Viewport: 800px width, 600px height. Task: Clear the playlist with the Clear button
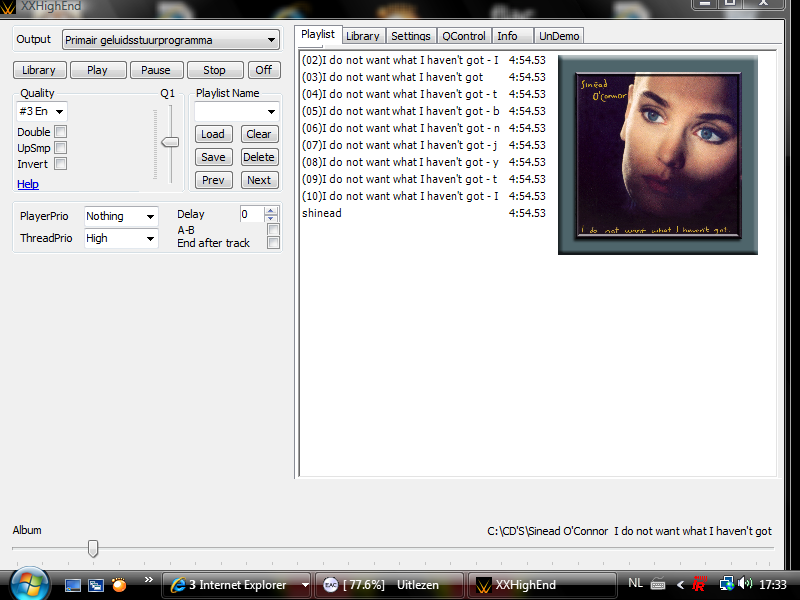click(x=259, y=134)
